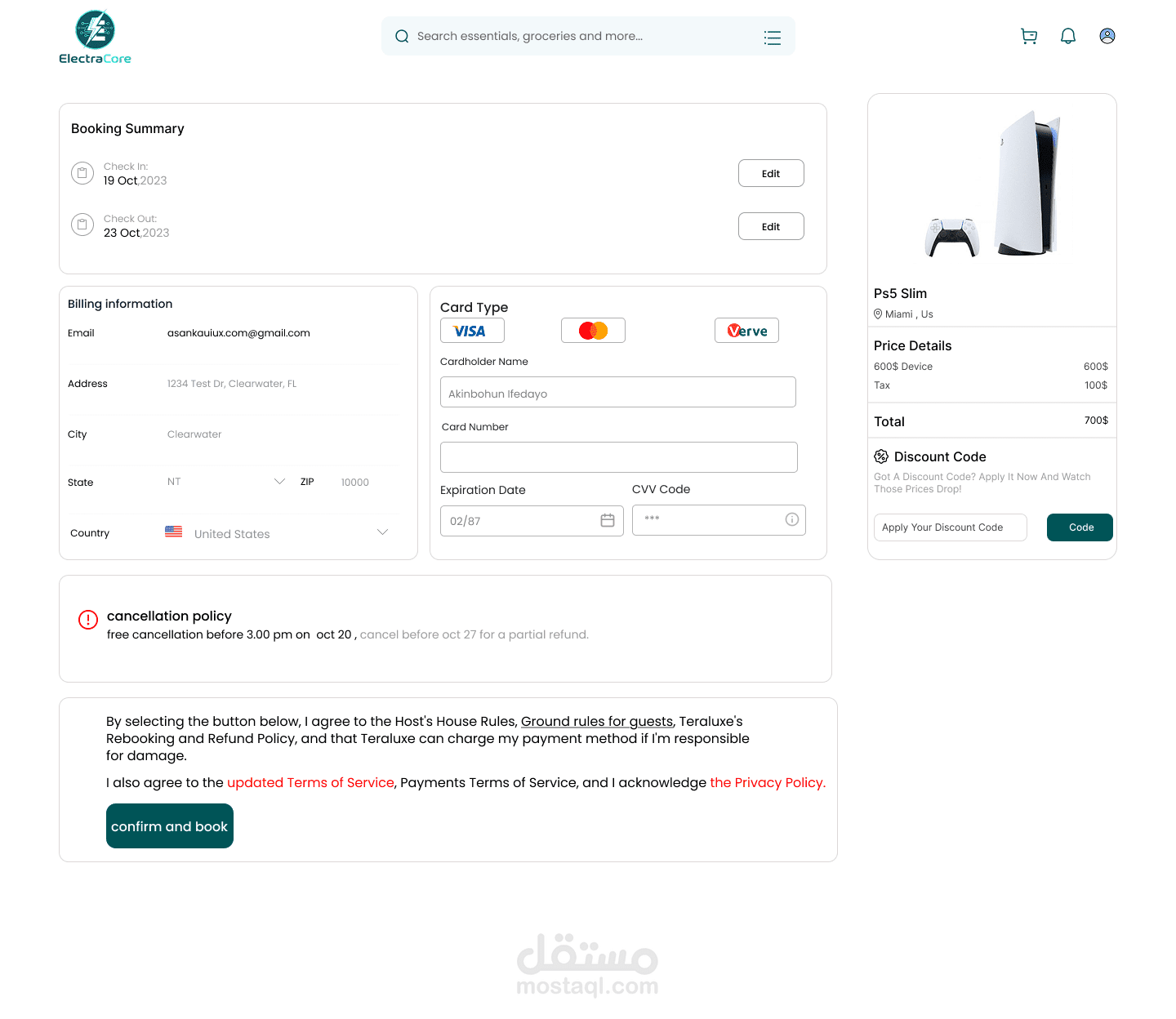Open the expiration date calendar icon
Viewport: 1176px width, 1019px height.
608,520
